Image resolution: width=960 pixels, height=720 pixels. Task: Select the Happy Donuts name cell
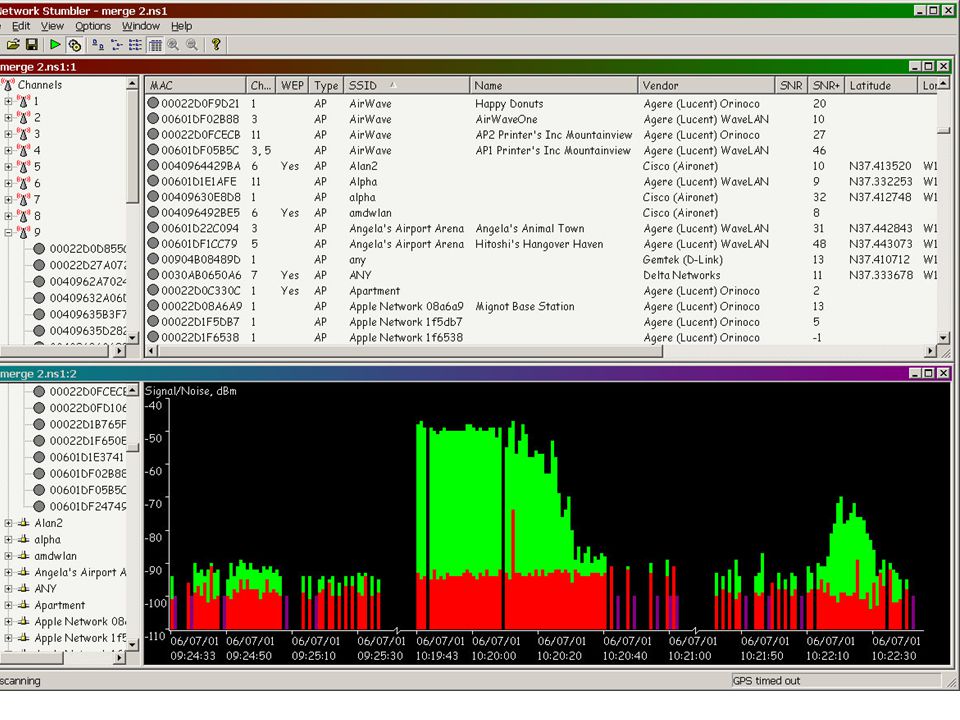509,103
